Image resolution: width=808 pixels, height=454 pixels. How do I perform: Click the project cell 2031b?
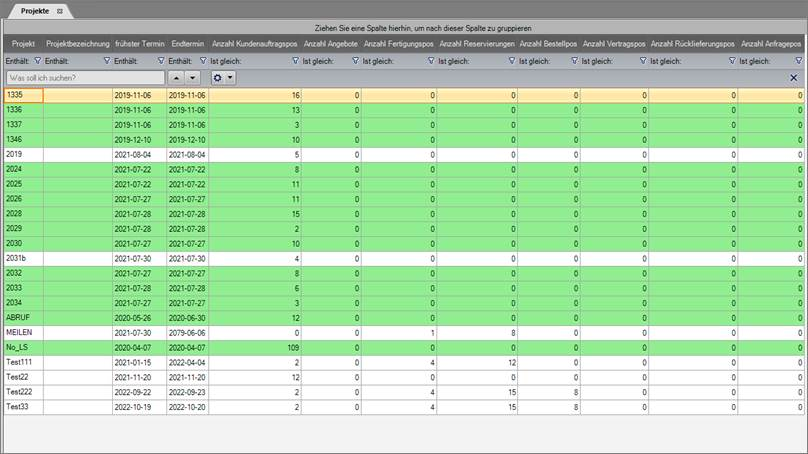pos(20,258)
